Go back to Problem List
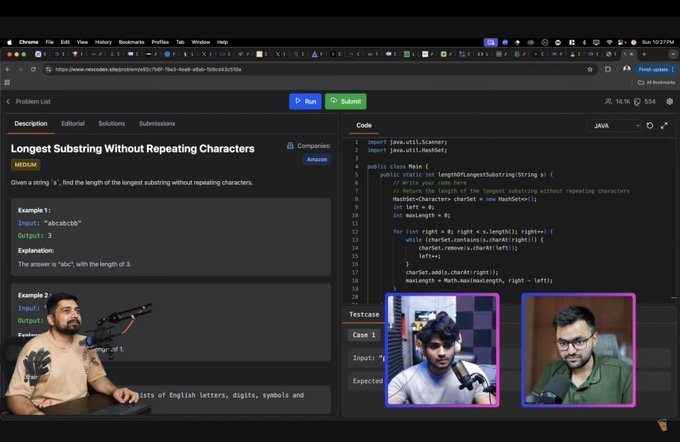The height and width of the screenshot is (442, 680). [29, 101]
